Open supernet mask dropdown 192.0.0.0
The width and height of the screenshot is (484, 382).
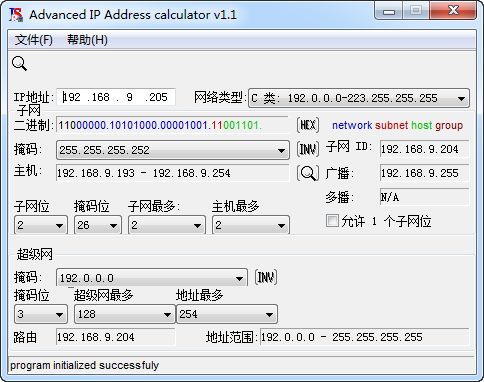pyautogui.click(x=152, y=278)
